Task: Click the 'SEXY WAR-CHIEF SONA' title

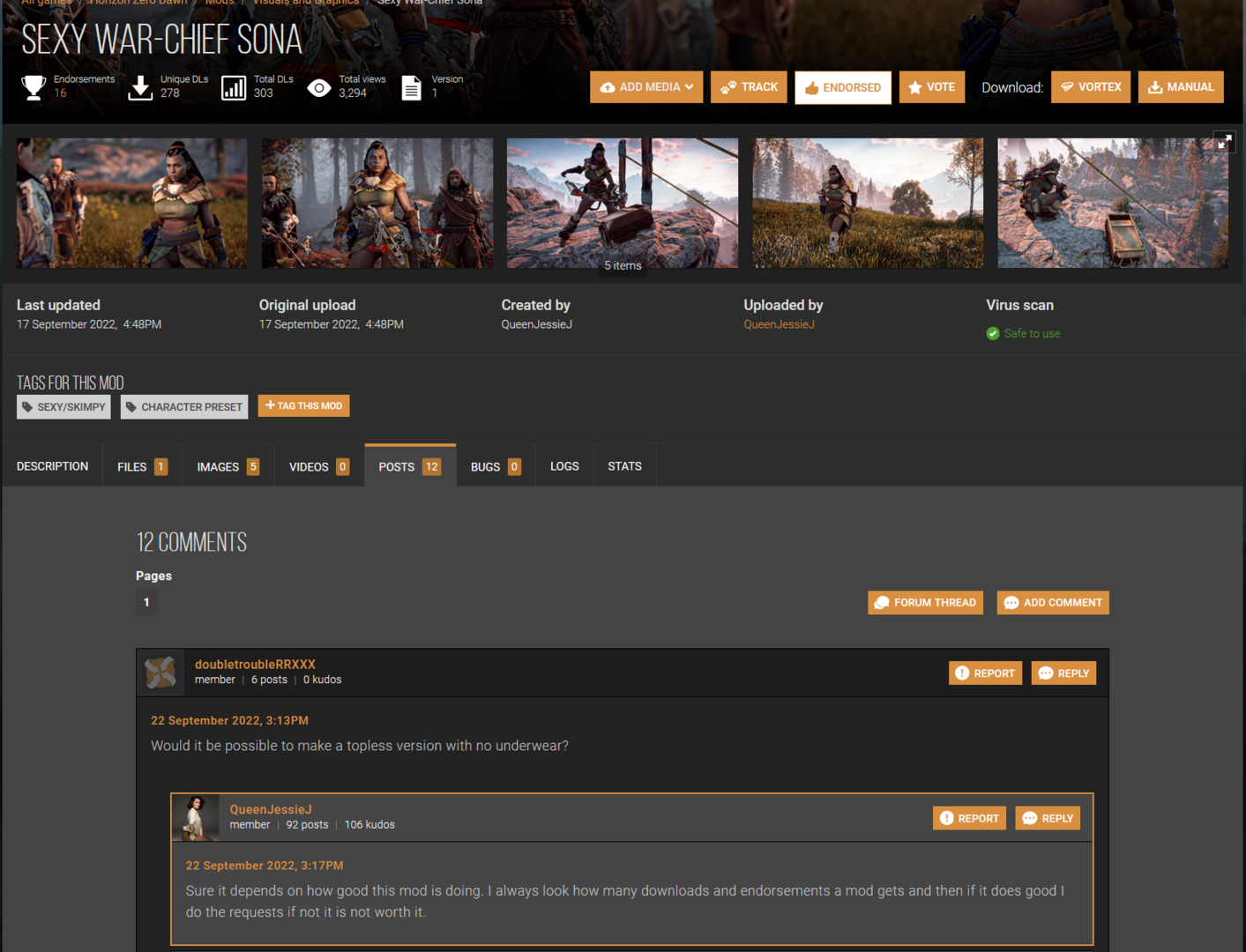Action: (161, 40)
